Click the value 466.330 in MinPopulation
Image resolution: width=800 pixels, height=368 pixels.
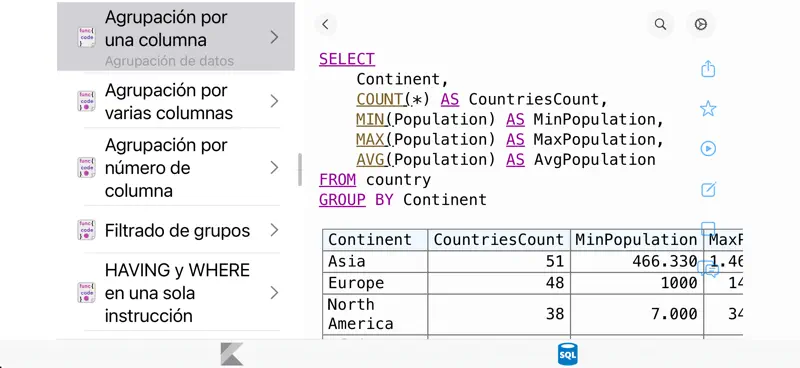665,261
